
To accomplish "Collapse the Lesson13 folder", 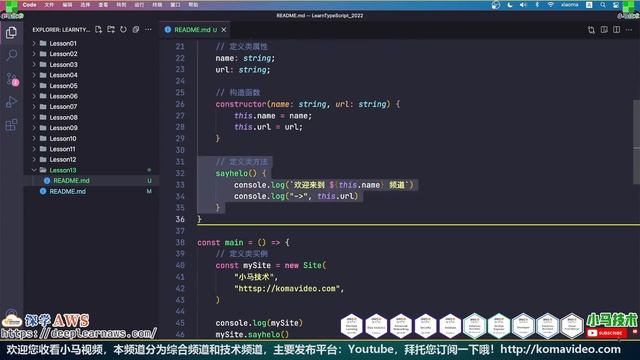I will [x=34, y=170].
